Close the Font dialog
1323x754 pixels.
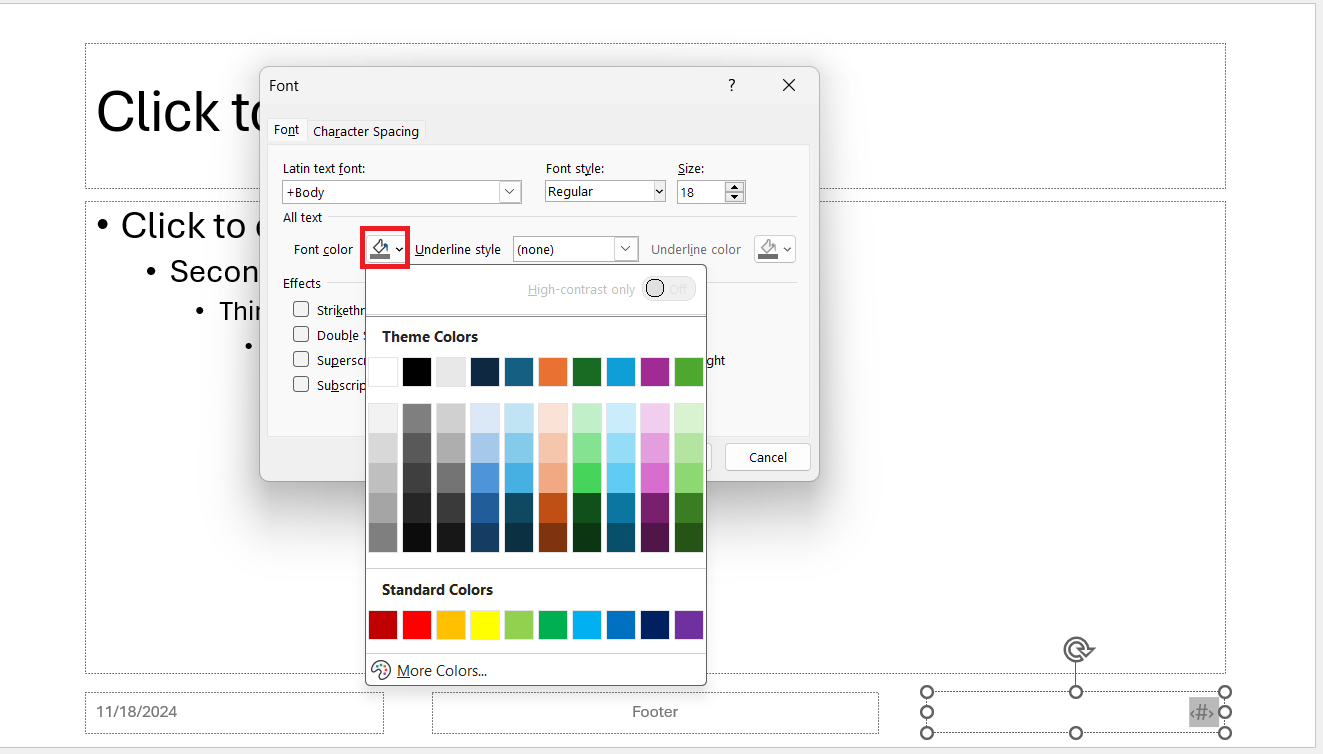pyautogui.click(x=789, y=86)
